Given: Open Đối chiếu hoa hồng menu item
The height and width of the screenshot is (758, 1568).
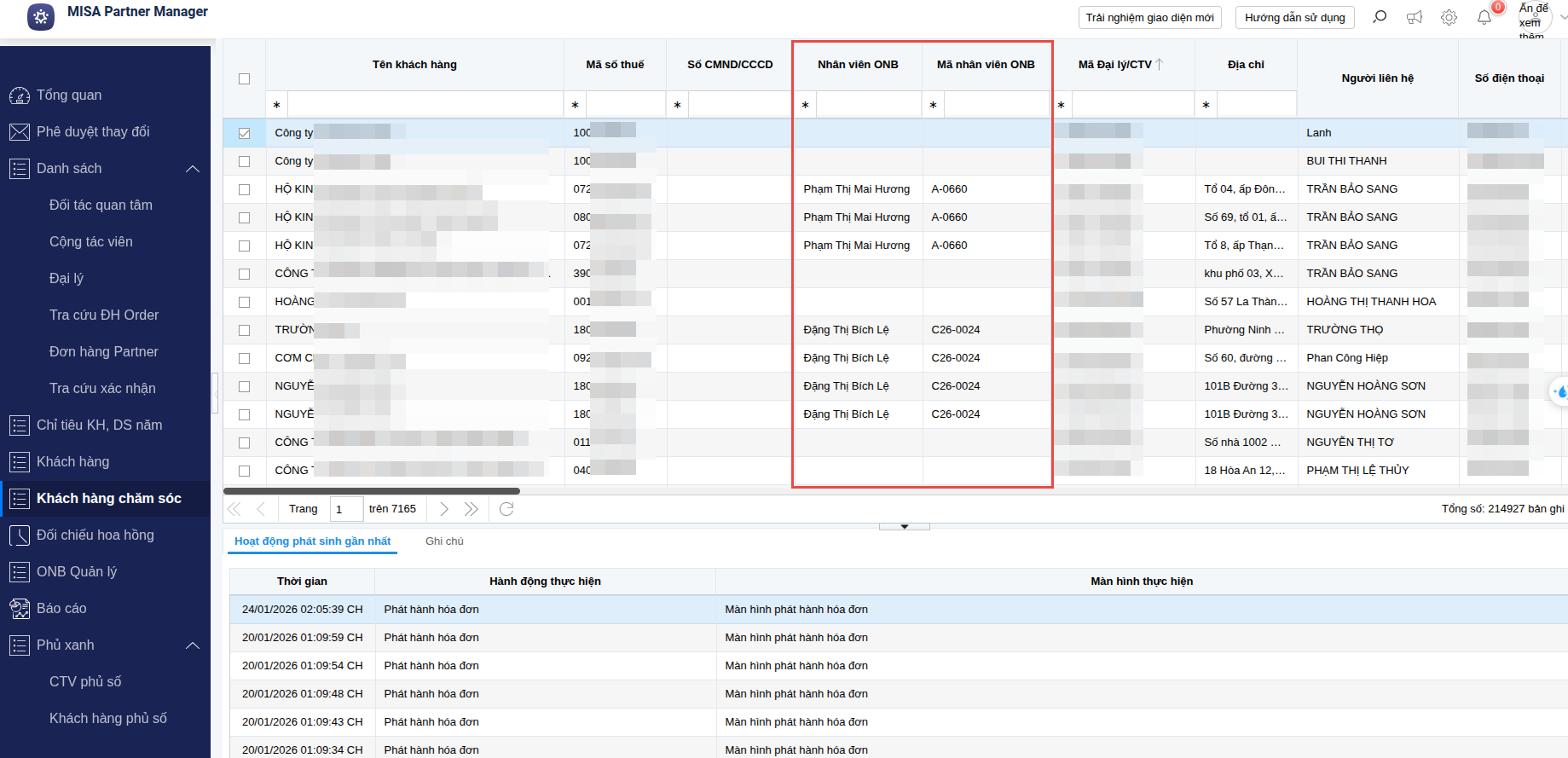Looking at the screenshot, I should tap(95, 535).
